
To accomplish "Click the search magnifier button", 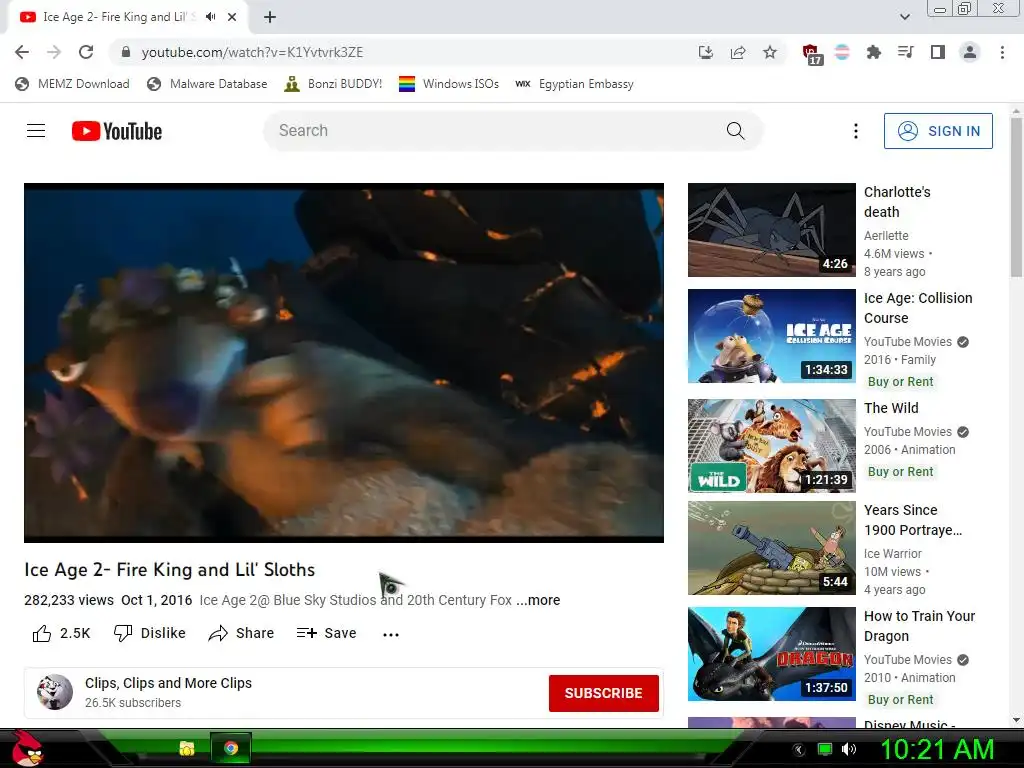I will pos(735,131).
